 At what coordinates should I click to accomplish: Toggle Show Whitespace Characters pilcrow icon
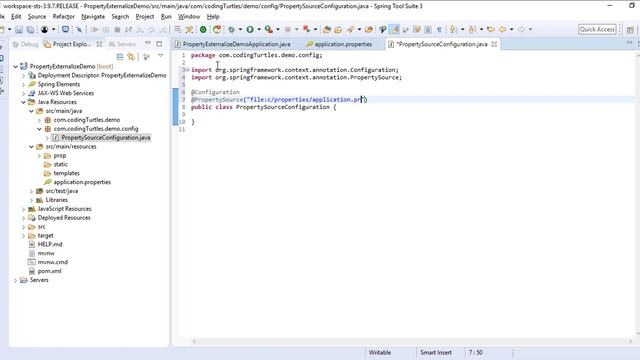point(439,29)
